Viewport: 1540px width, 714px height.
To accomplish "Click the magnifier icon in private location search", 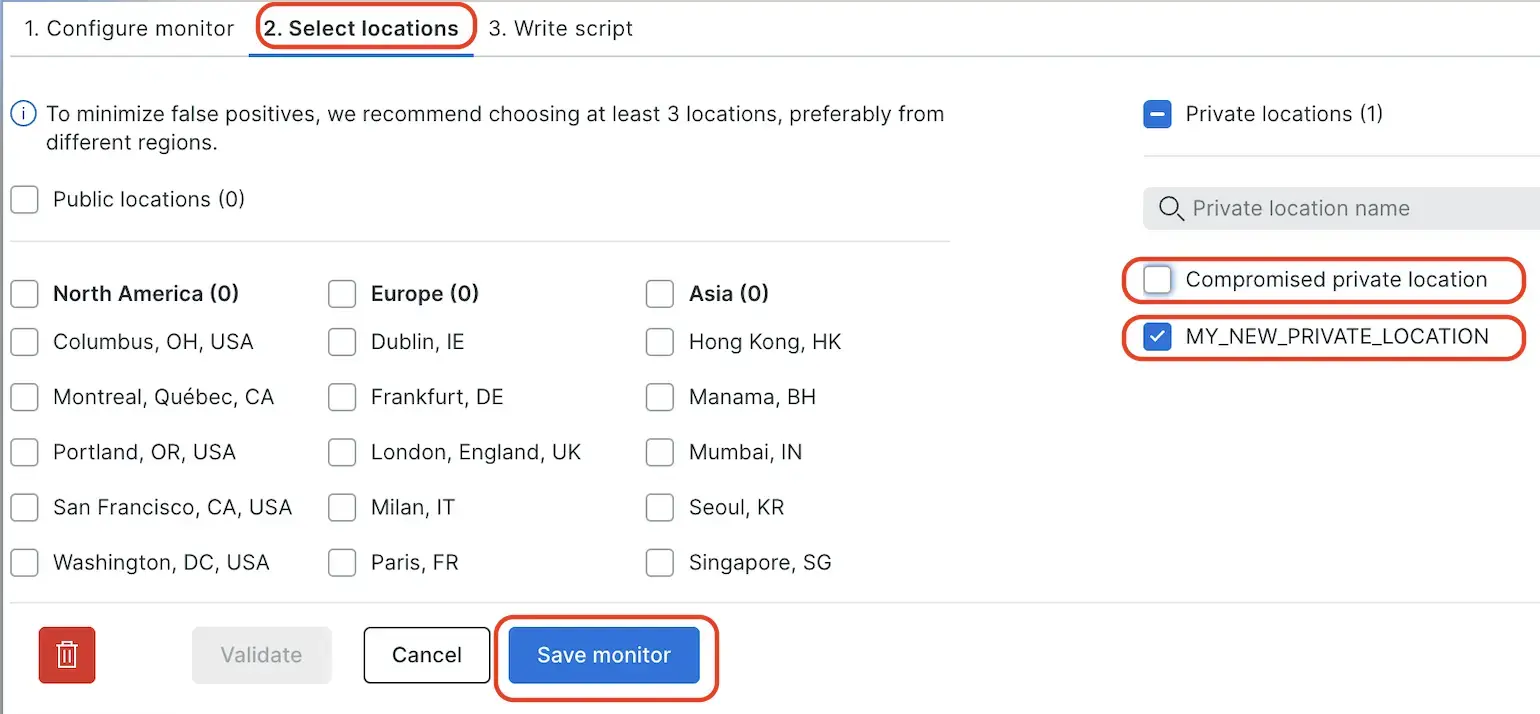I will click(x=1170, y=208).
